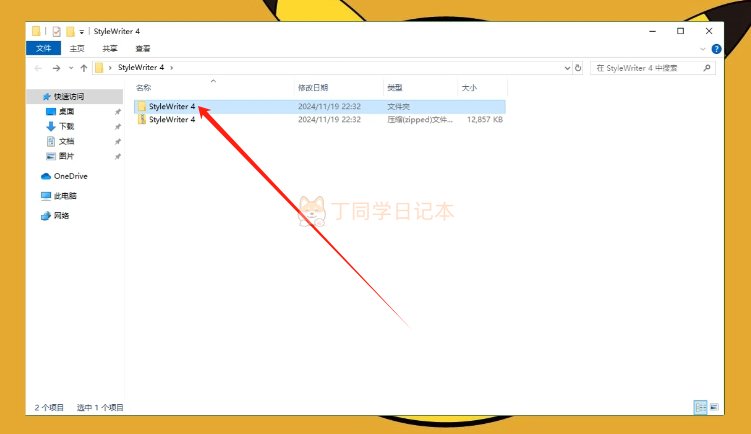Click the StyleWriter 4 breadcrumb segment

(141, 68)
